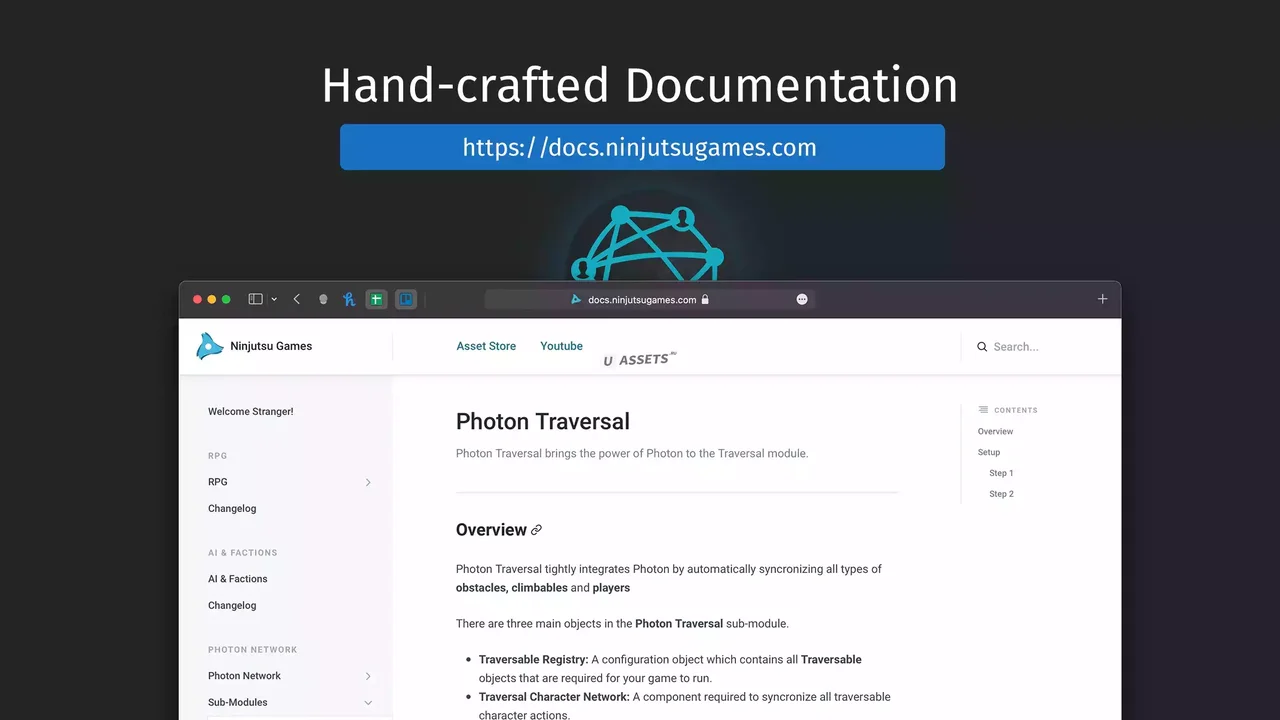
Task: Click the RPG section header label
Action: coord(218,456)
